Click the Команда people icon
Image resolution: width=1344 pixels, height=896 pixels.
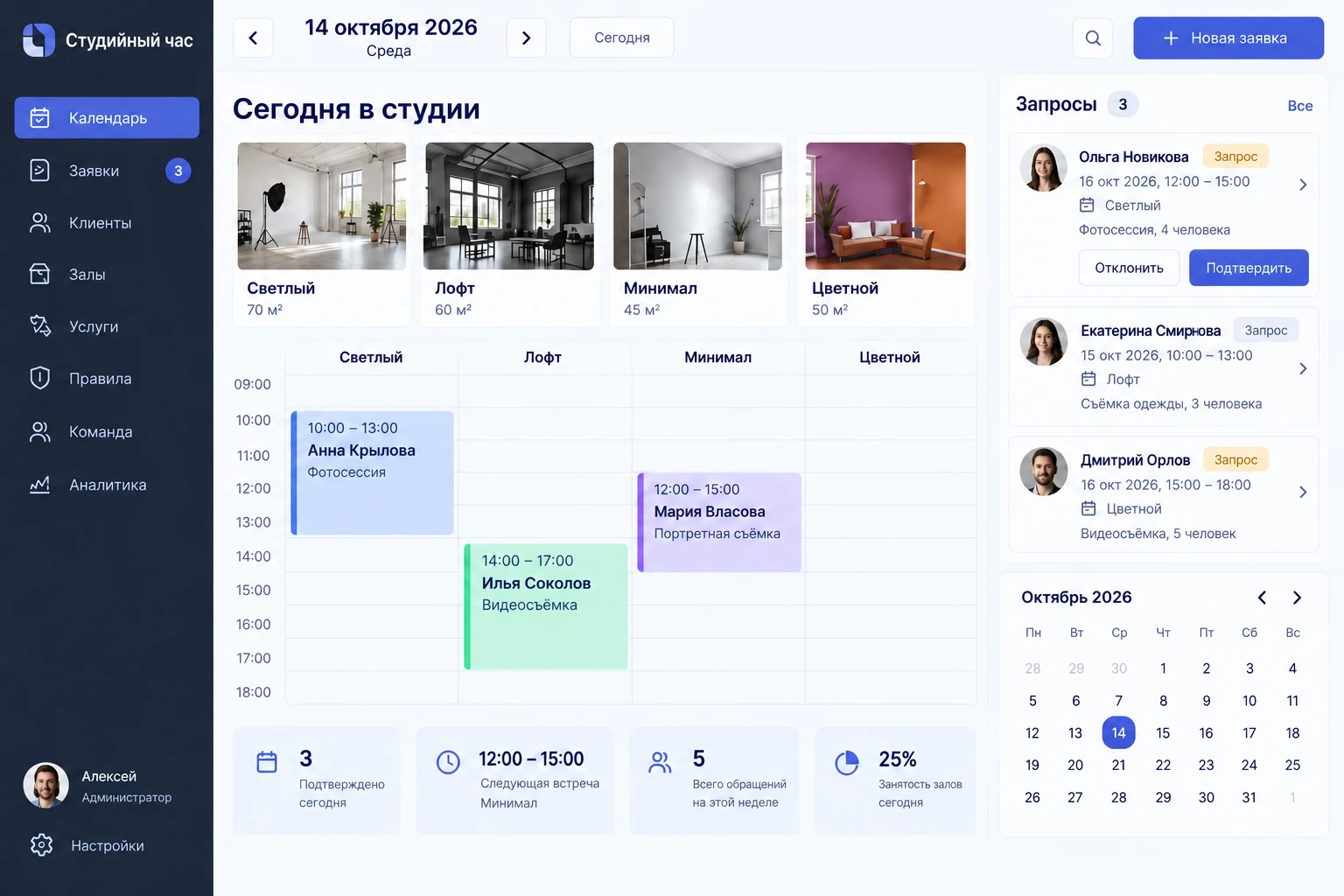coord(40,431)
